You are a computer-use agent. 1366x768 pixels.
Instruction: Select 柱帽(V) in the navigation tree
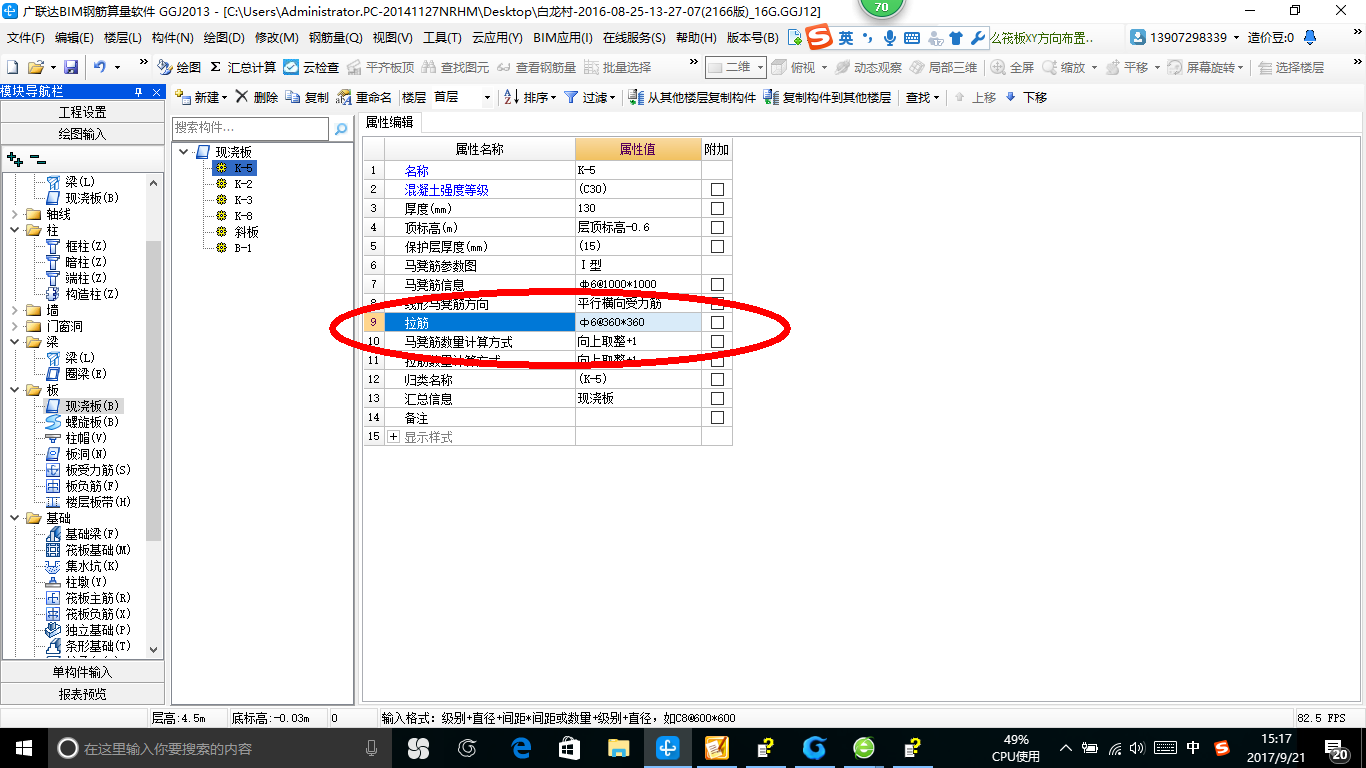coord(86,438)
